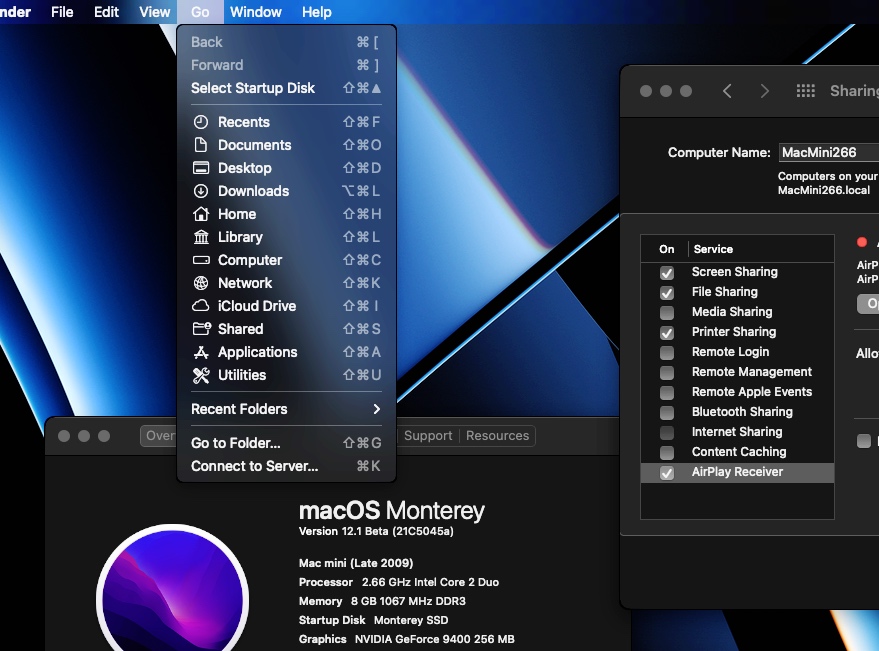Image resolution: width=879 pixels, height=651 pixels.
Task: Go forward in Sharing window toolbar
Action: point(764,91)
